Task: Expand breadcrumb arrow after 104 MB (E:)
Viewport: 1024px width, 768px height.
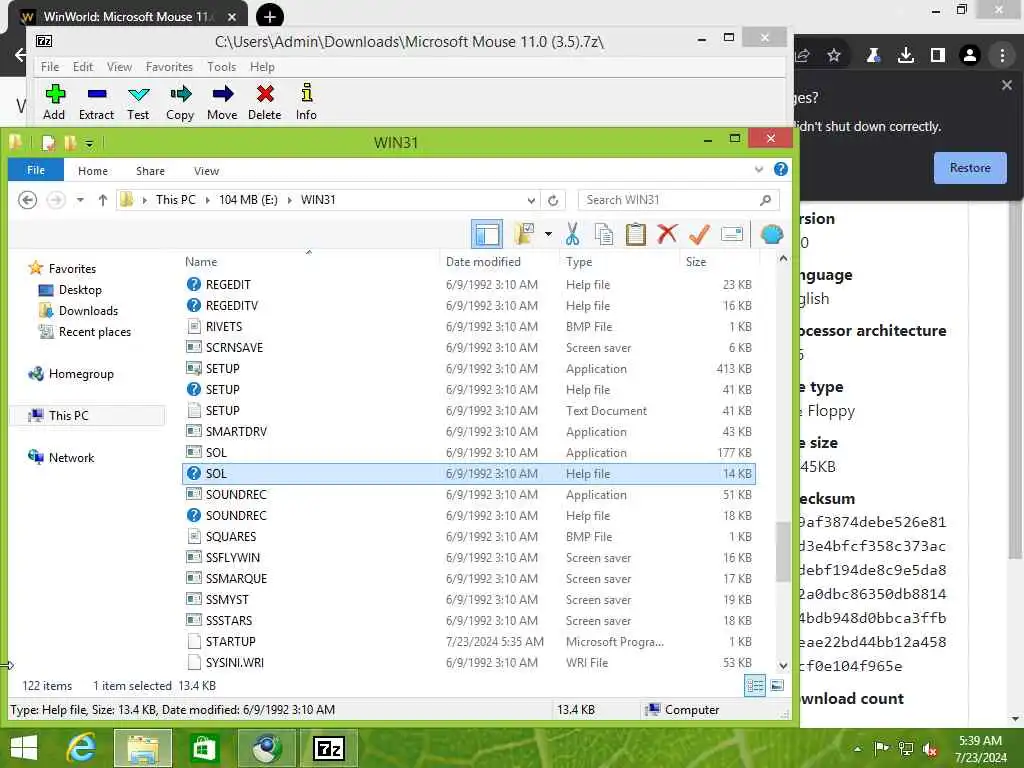Action: 289,200
